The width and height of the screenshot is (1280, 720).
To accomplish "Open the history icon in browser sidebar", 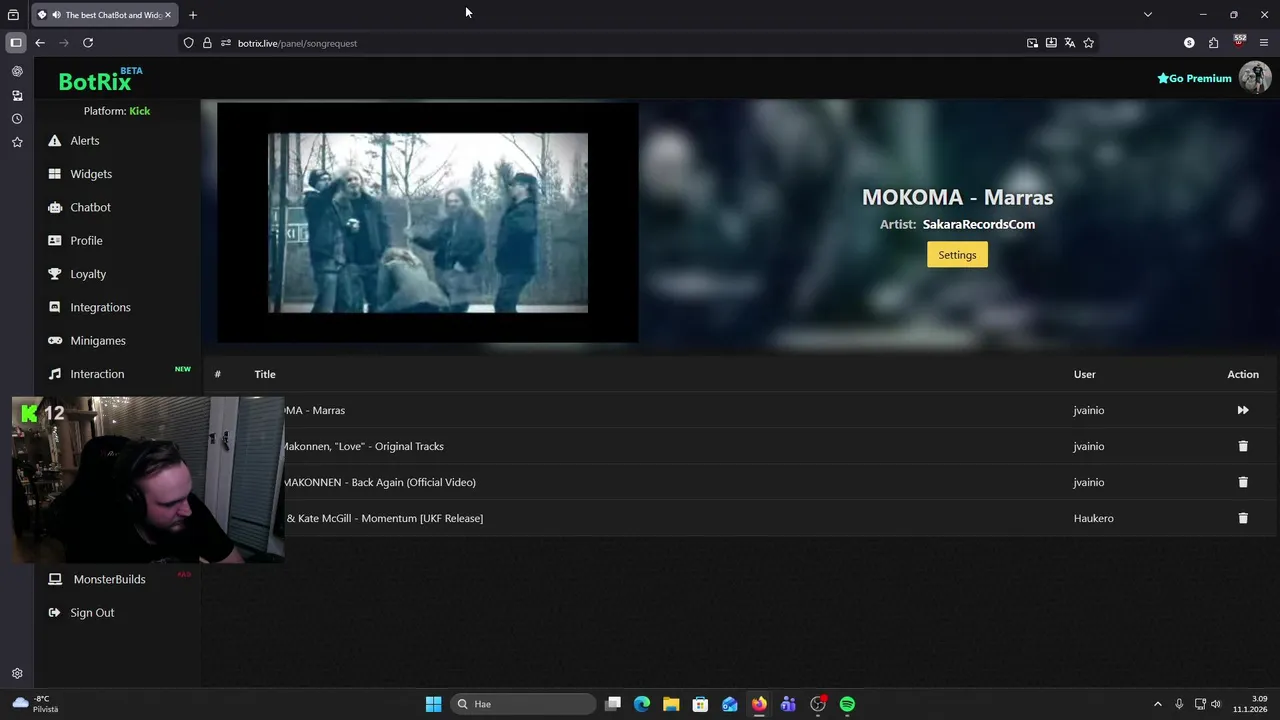I will click(17, 119).
